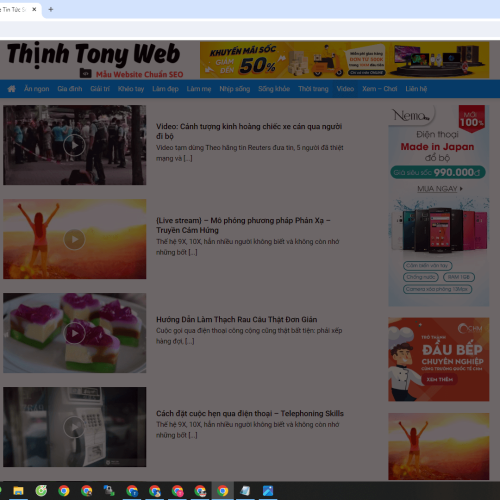Open the Đầu Bếp Chuyên Nghiệp ad banner
Image resolution: width=500 pixels, height=500 pixels.
[439, 359]
